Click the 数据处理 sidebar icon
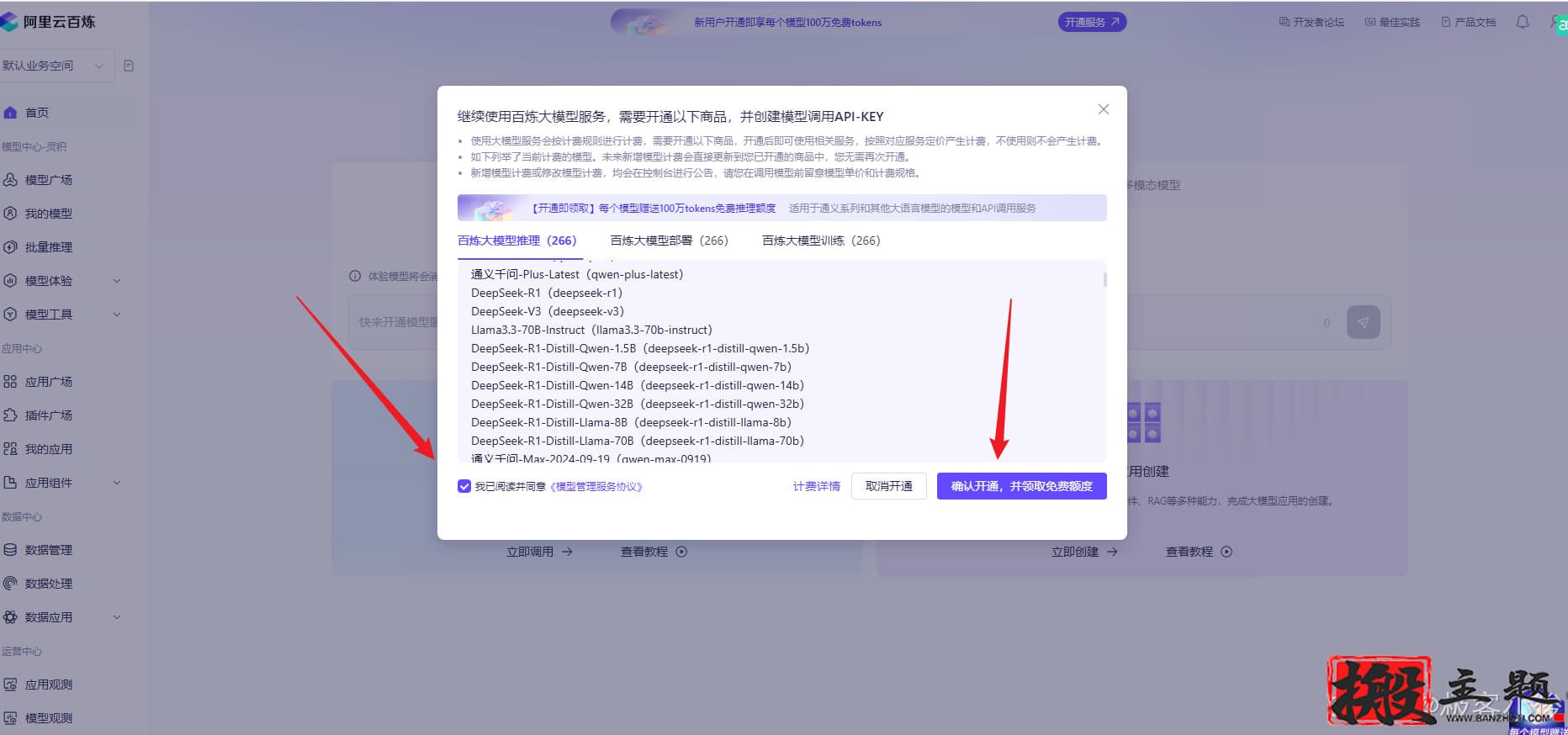 tap(10, 584)
